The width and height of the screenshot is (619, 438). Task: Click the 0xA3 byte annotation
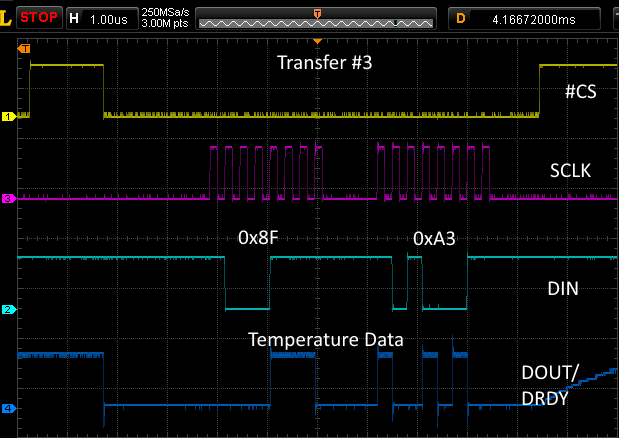tap(434, 238)
